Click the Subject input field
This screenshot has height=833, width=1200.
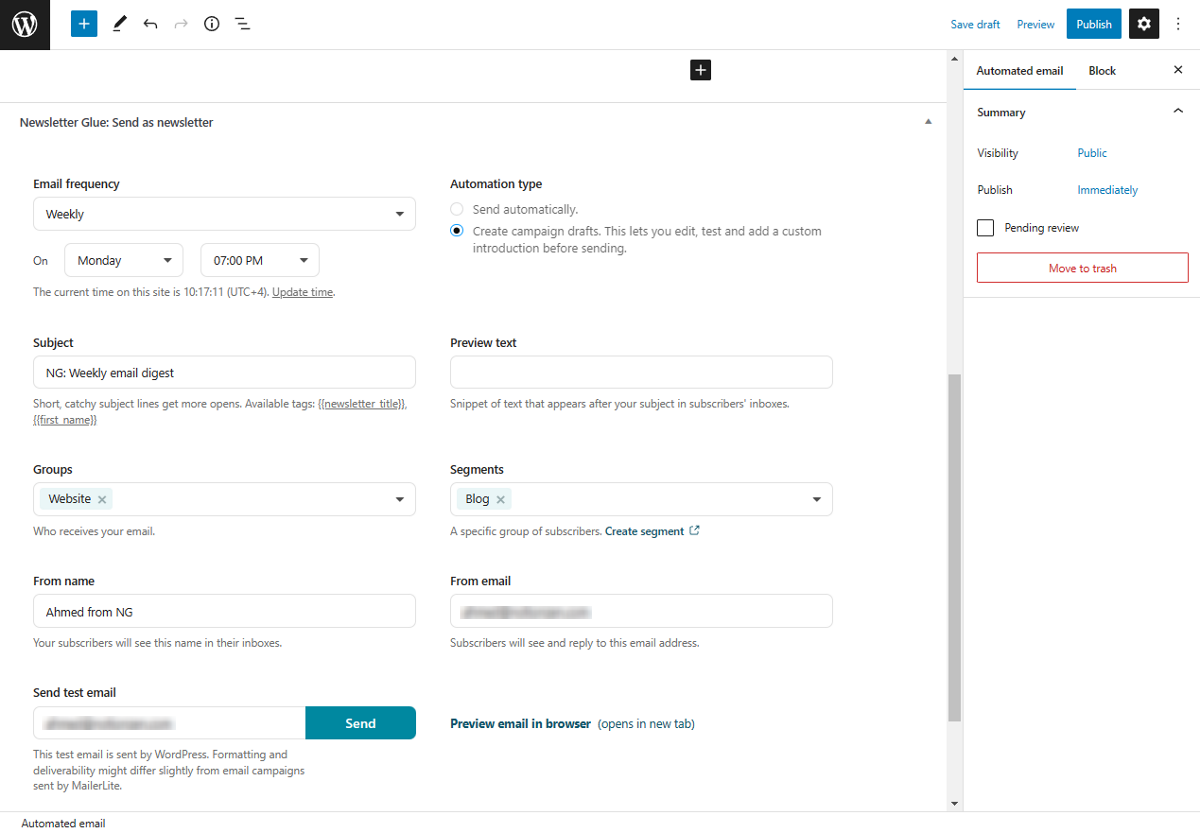click(224, 372)
